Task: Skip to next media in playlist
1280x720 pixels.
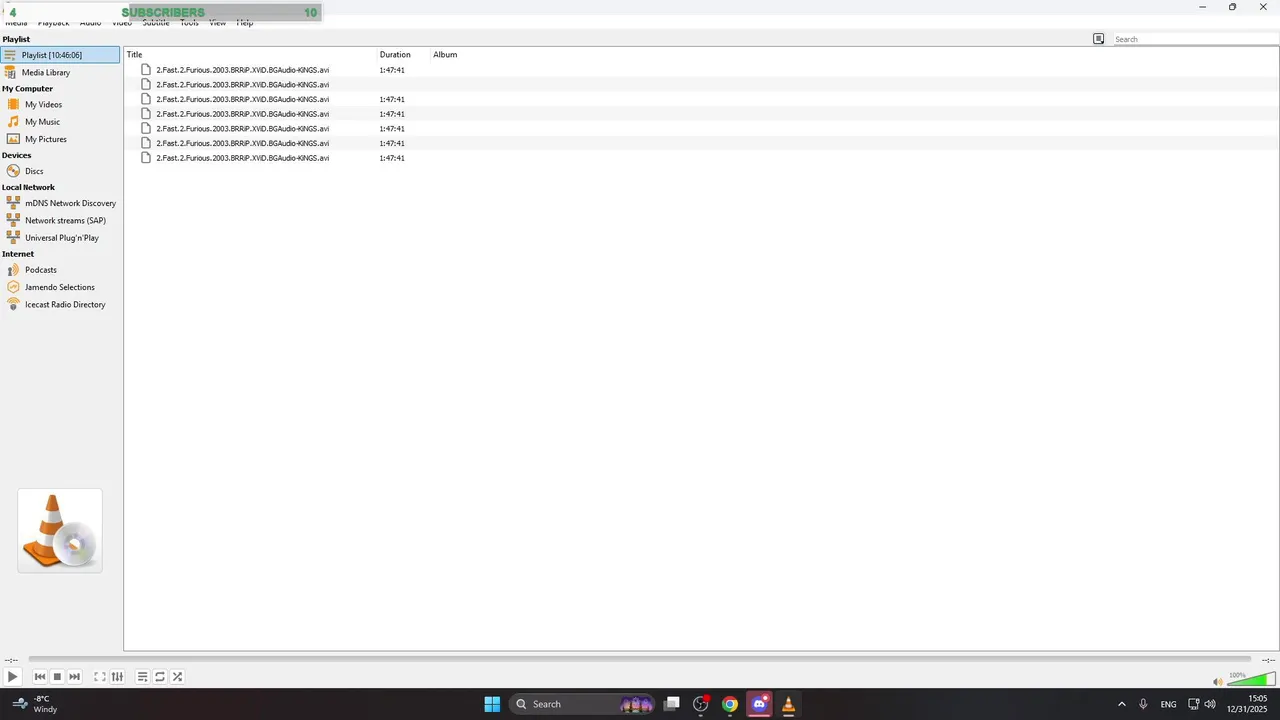Action: coord(74,677)
